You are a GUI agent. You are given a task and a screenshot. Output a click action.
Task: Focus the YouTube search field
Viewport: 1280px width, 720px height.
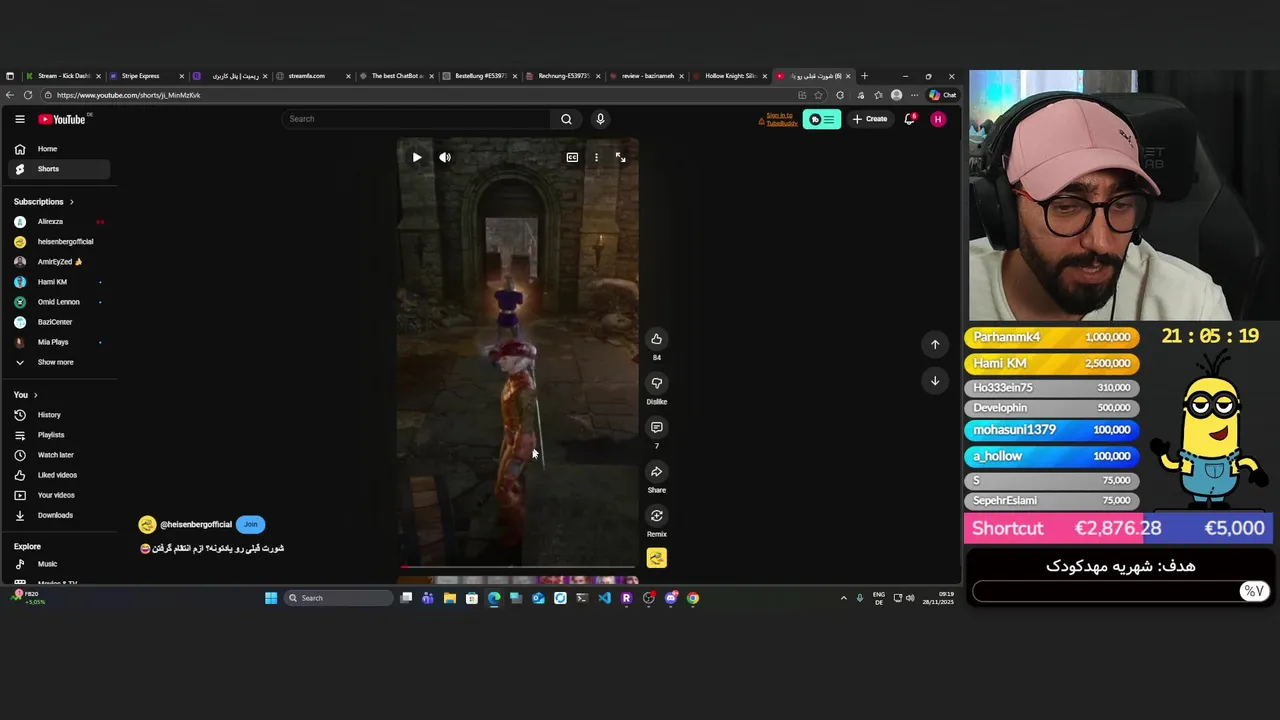tap(415, 119)
